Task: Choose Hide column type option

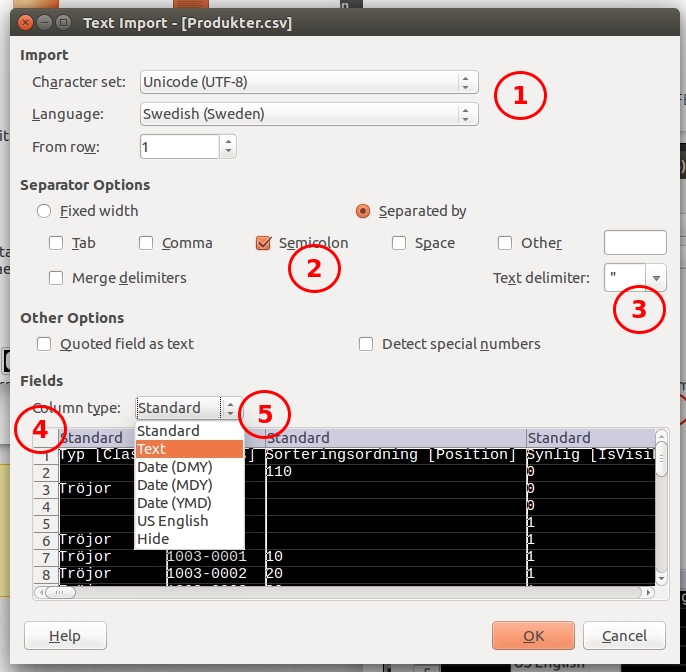Action: (189, 539)
